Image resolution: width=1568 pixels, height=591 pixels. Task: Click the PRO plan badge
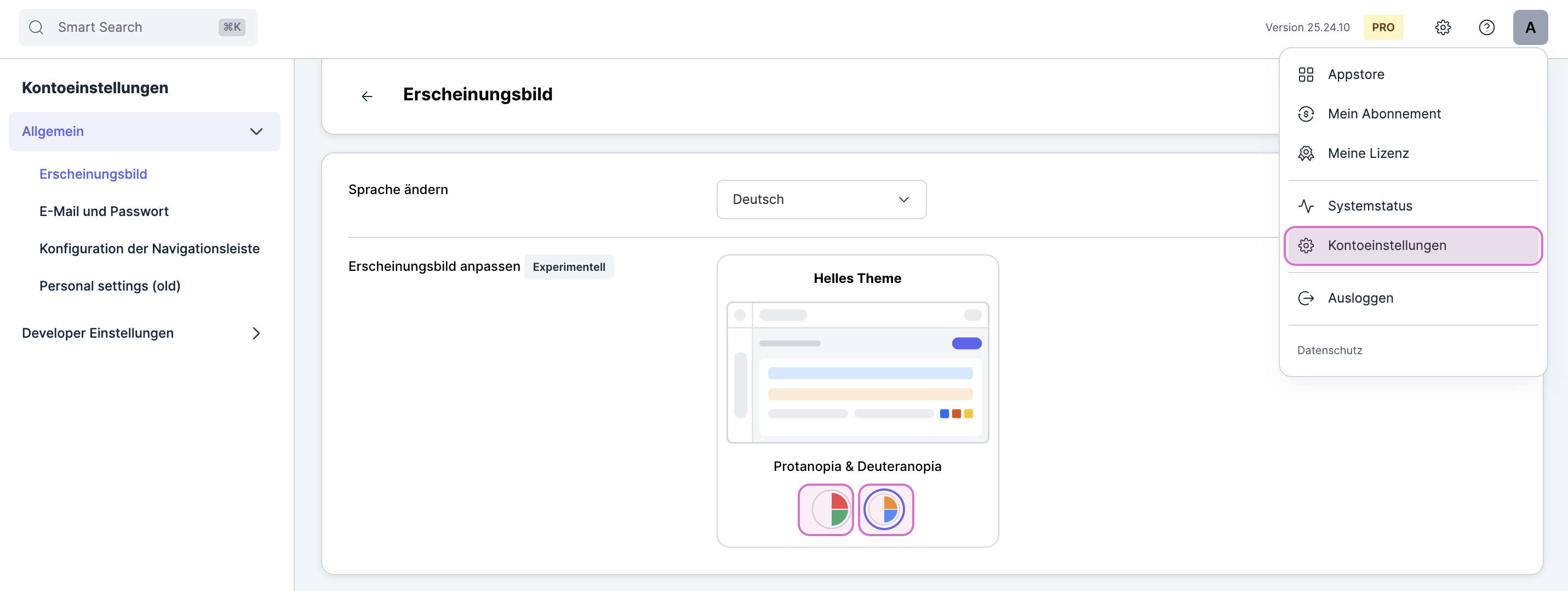[1382, 27]
